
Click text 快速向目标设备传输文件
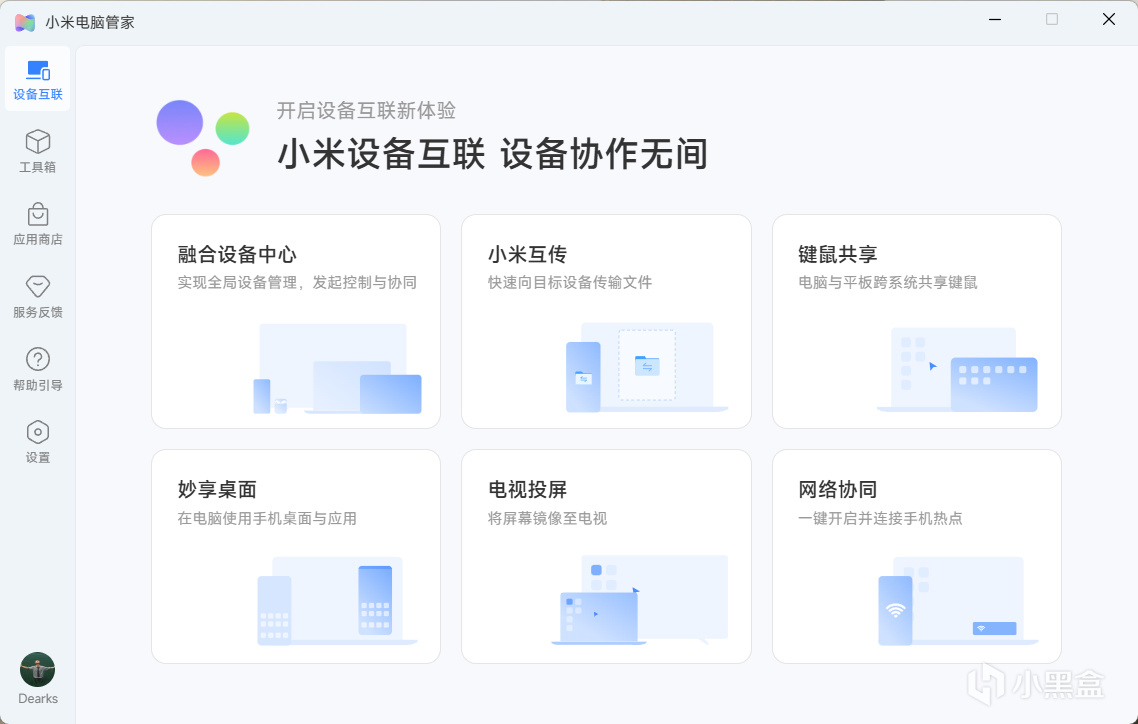(x=570, y=282)
